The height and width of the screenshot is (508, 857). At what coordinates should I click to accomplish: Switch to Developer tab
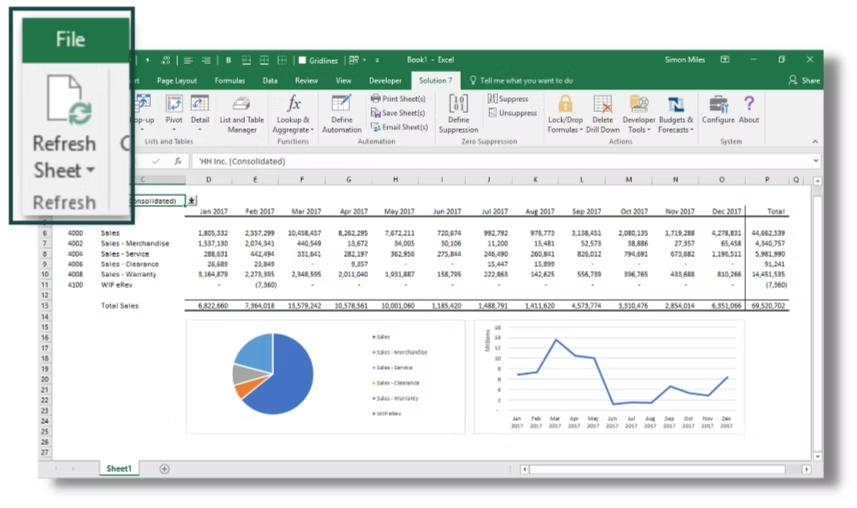[x=385, y=80]
